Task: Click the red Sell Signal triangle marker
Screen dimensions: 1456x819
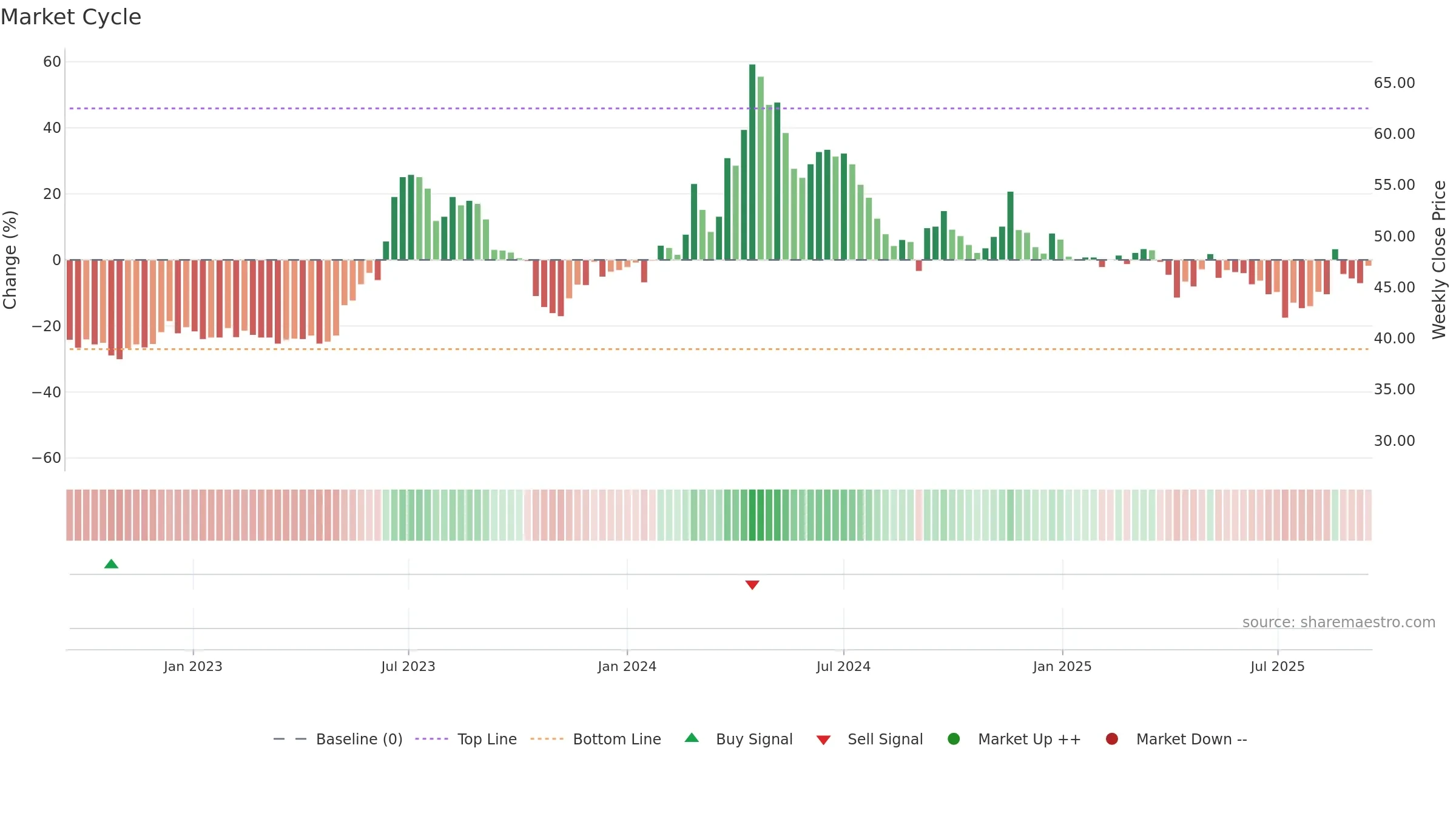Action: (x=752, y=585)
